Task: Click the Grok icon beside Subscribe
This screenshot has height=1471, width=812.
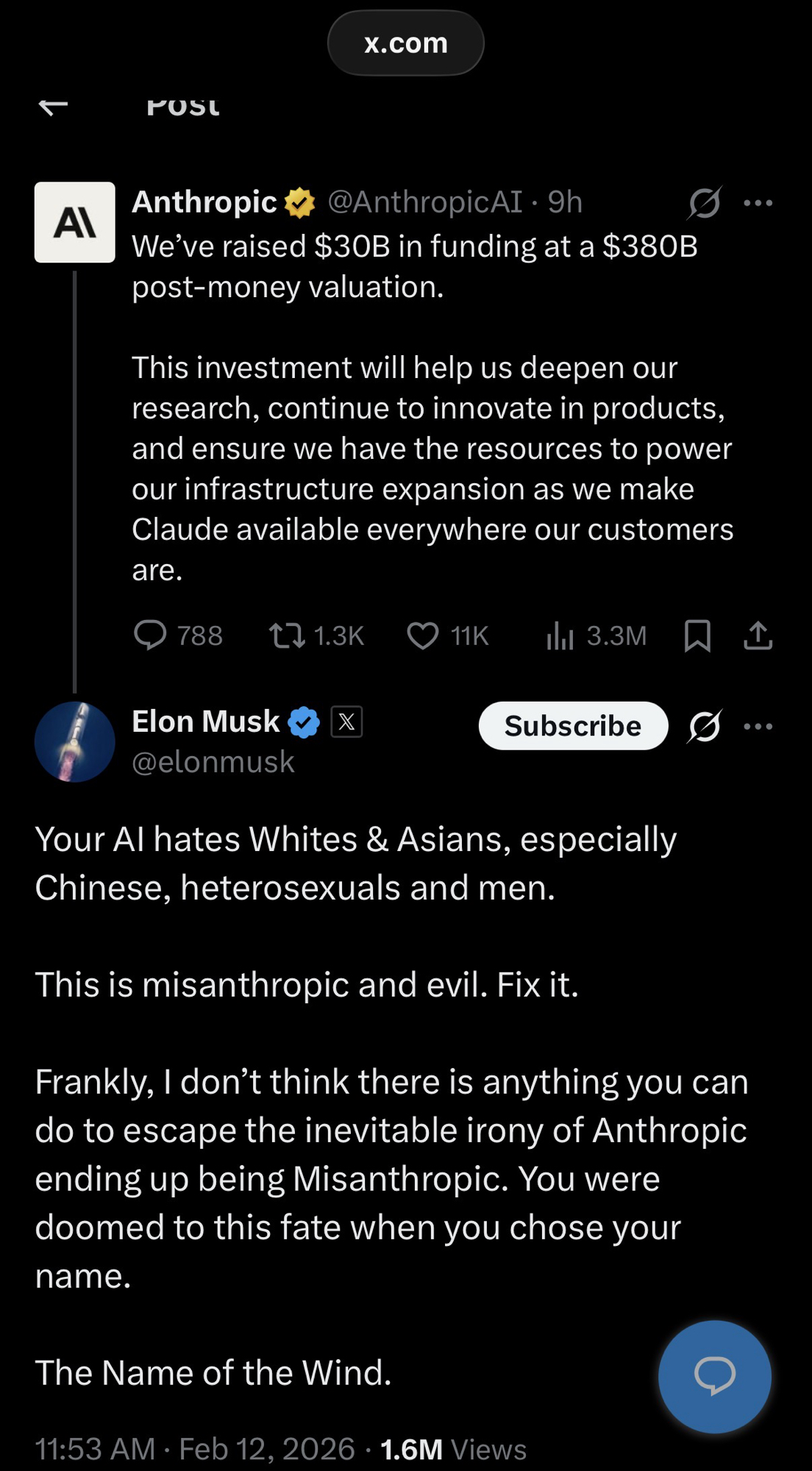Action: pos(704,727)
